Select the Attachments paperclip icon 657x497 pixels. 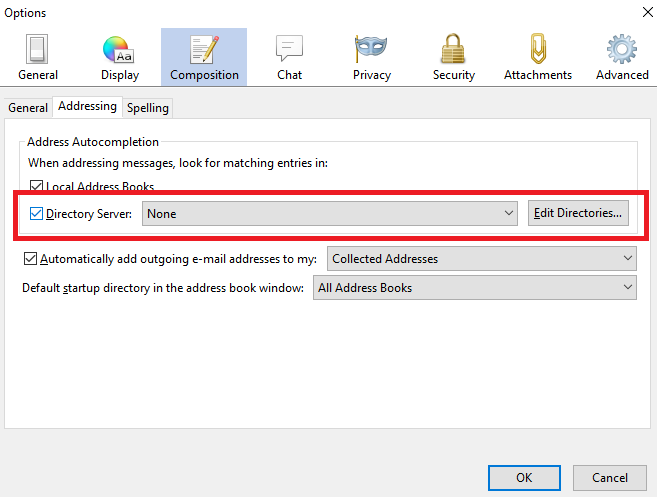[538, 50]
